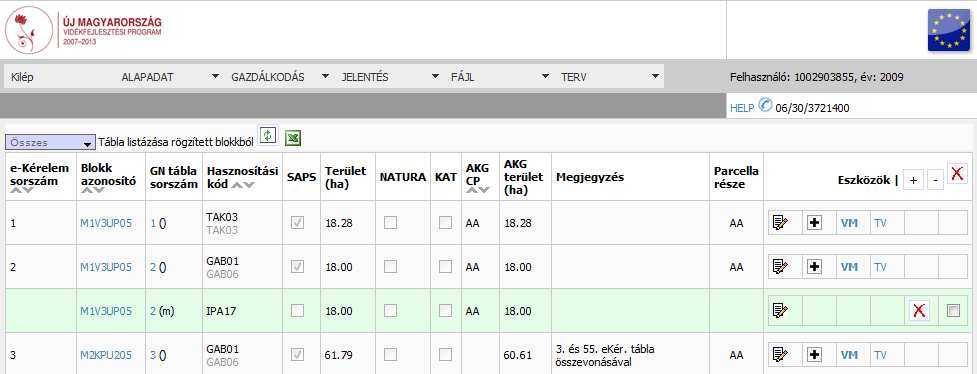Toggle NATURA checkbox in the IPA17 row
The height and width of the screenshot is (374, 977).
(391, 310)
